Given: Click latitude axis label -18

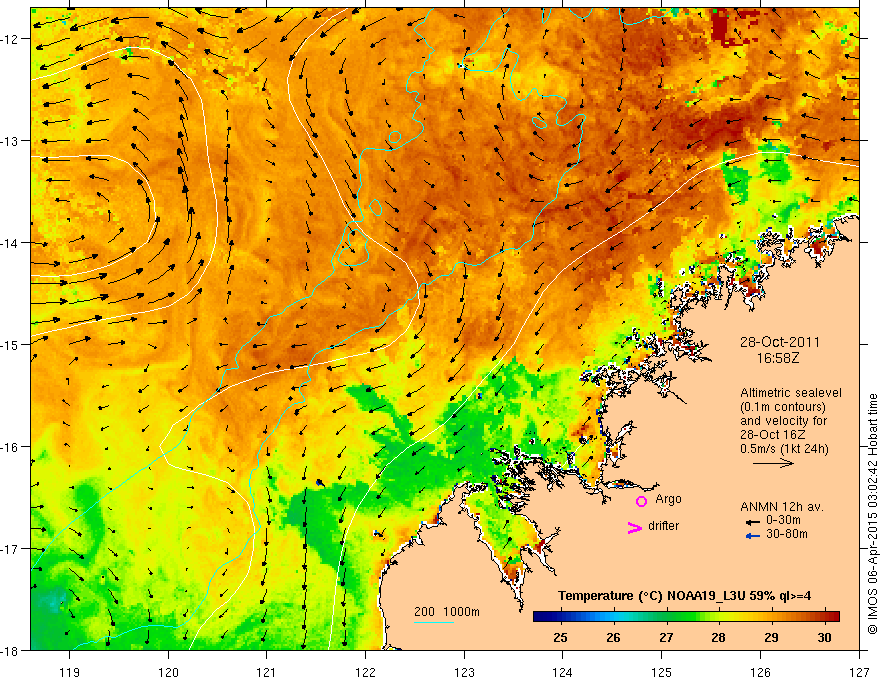Looking at the screenshot, I should (10, 651).
